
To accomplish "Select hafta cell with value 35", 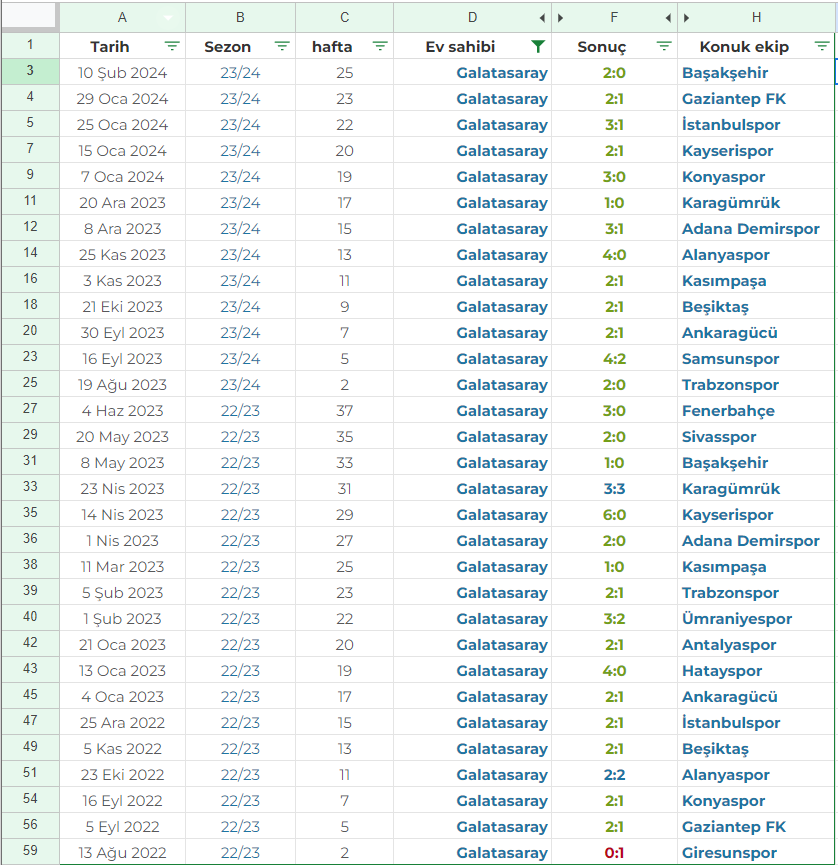I will point(344,436).
